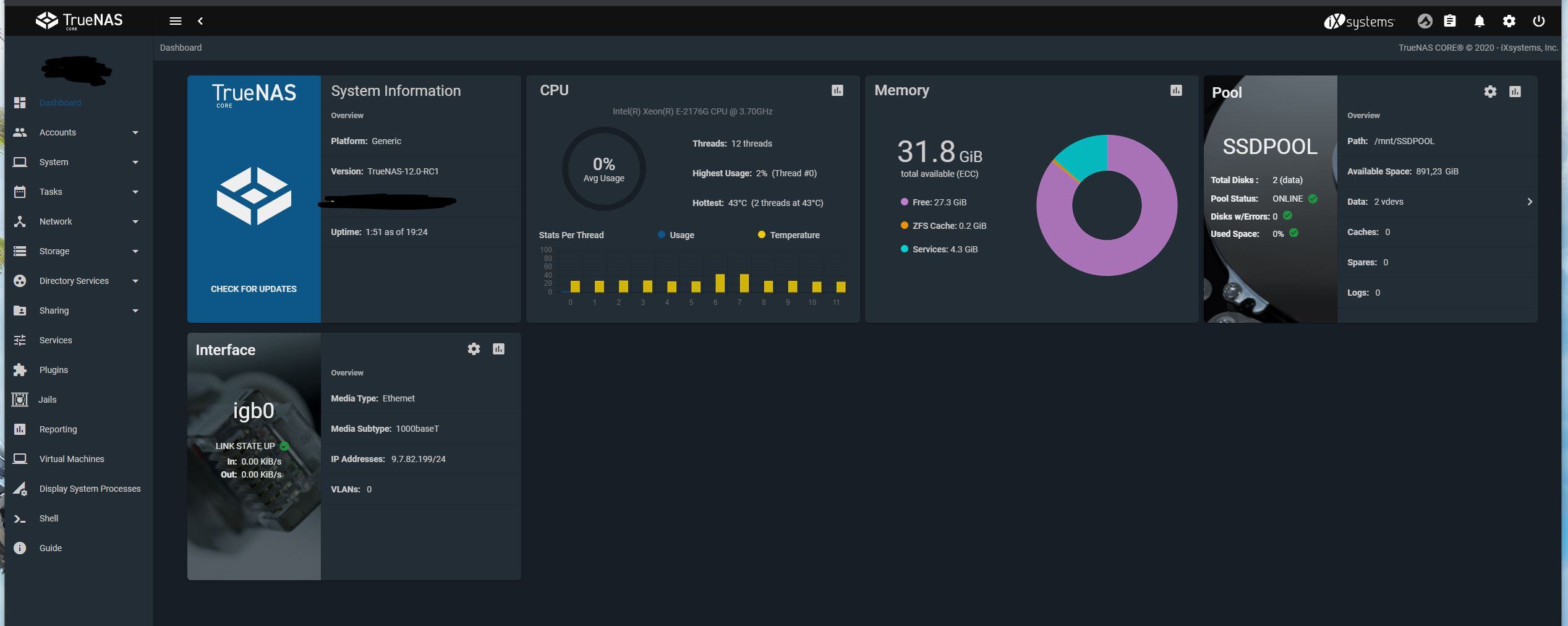The height and width of the screenshot is (626, 1568).
Task: Click the Directory Services icon
Action: [20, 281]
